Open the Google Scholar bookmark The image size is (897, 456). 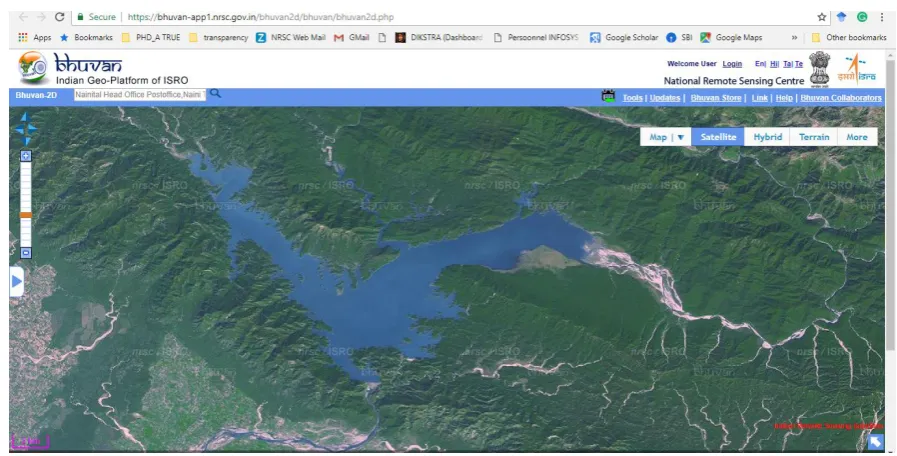624,37
